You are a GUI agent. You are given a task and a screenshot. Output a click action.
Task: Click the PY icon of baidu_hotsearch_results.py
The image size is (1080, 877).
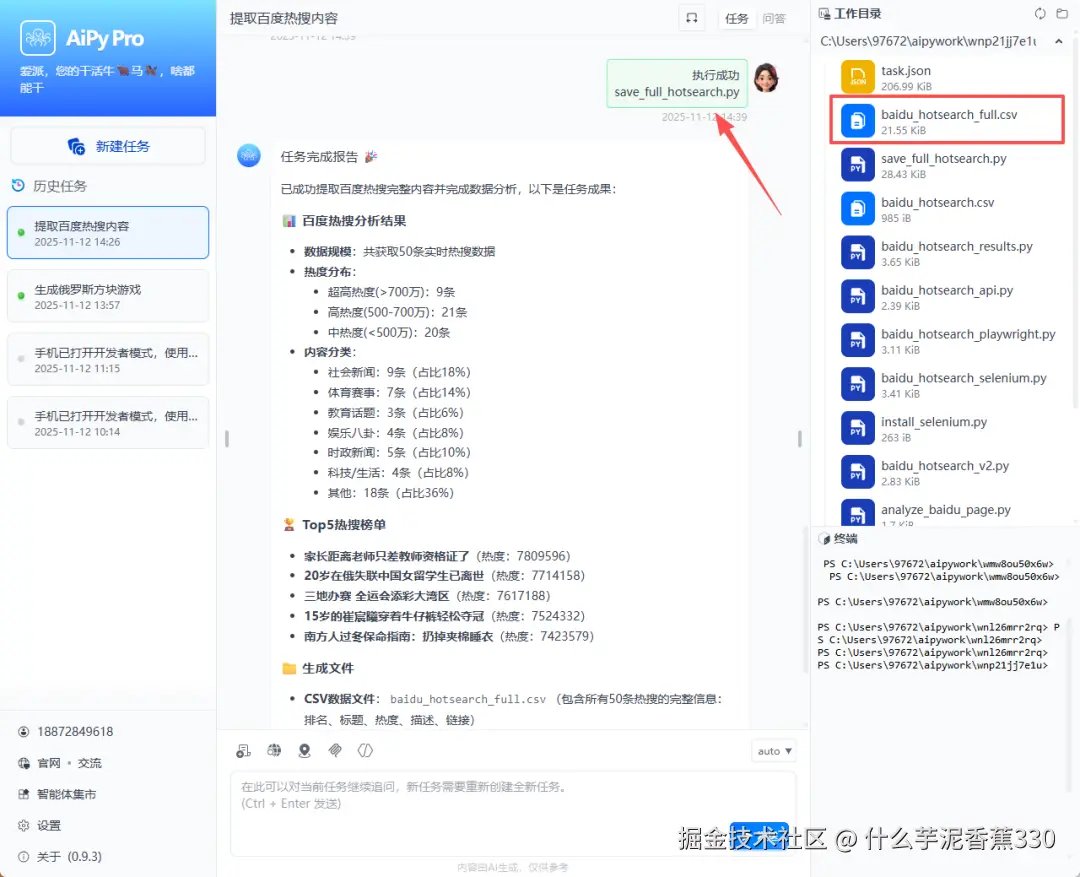[x=858, y=253]
